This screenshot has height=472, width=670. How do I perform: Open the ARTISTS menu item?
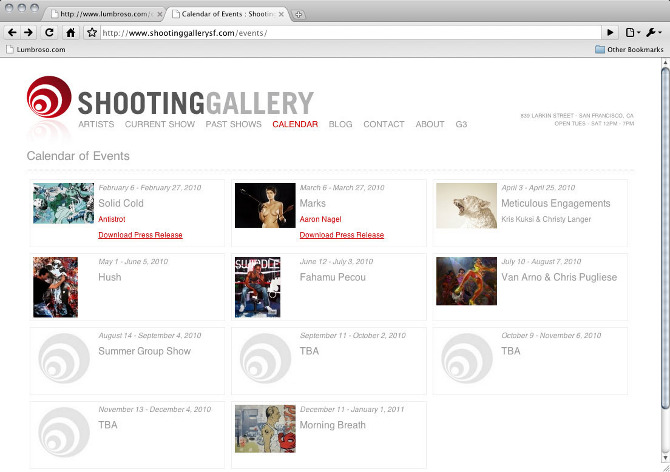pyautogui.click(x=96, y=124)
